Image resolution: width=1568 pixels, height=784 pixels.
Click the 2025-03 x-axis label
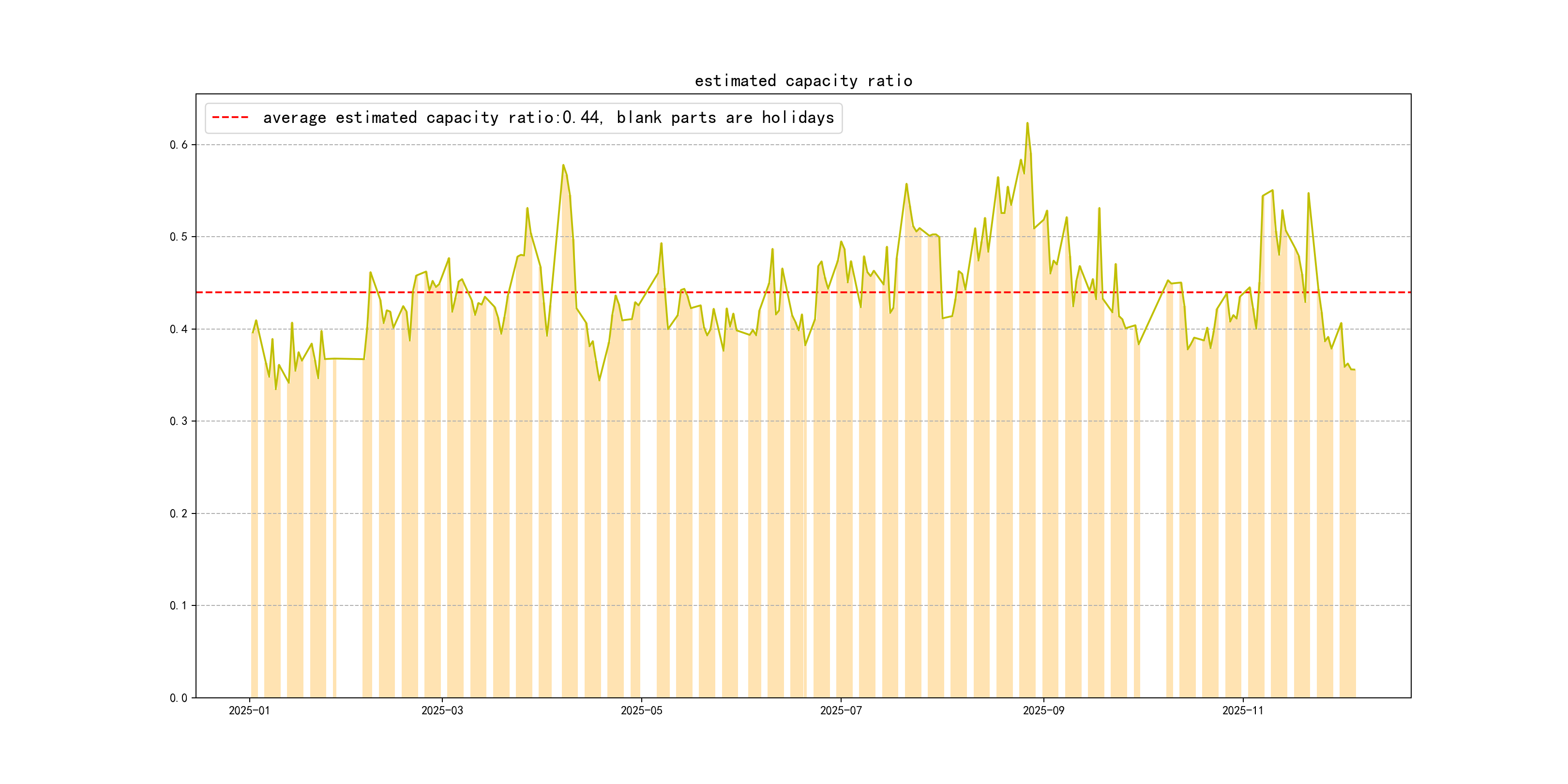[442, 710]
